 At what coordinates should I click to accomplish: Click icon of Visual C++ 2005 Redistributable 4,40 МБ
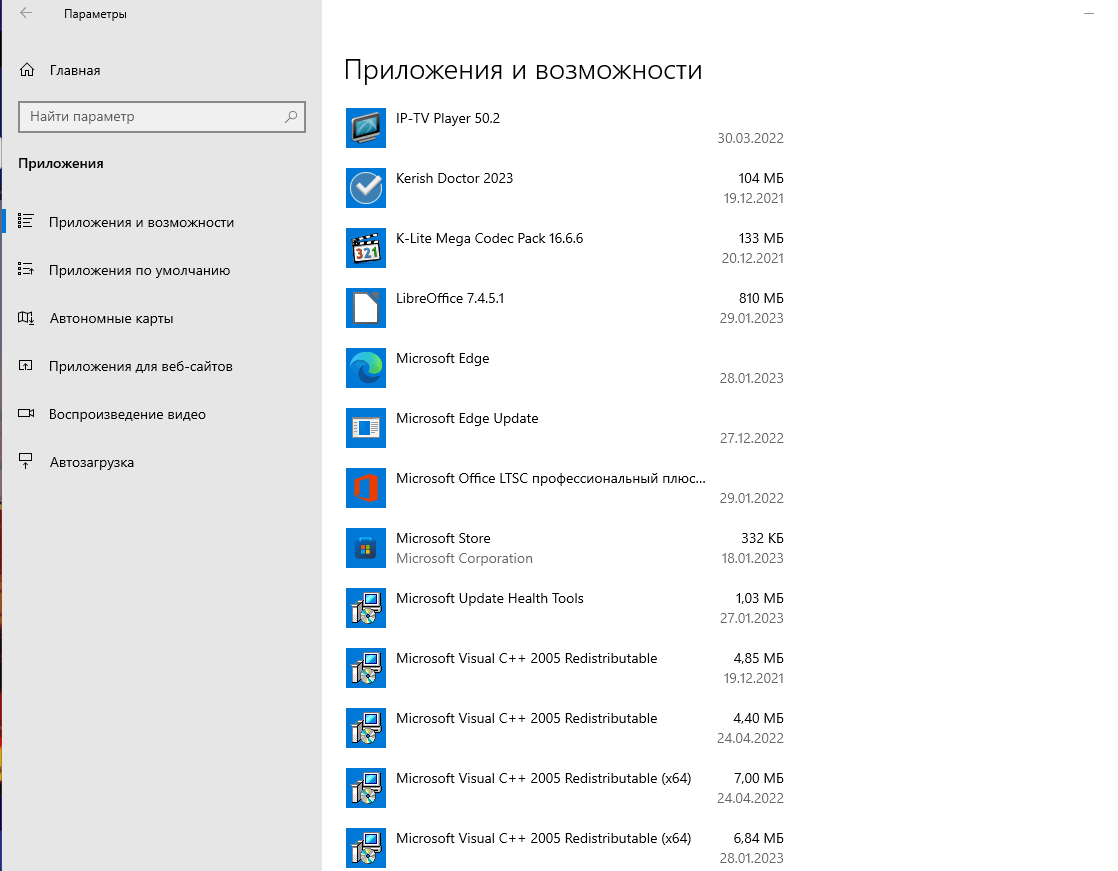(x=366, y=728)
